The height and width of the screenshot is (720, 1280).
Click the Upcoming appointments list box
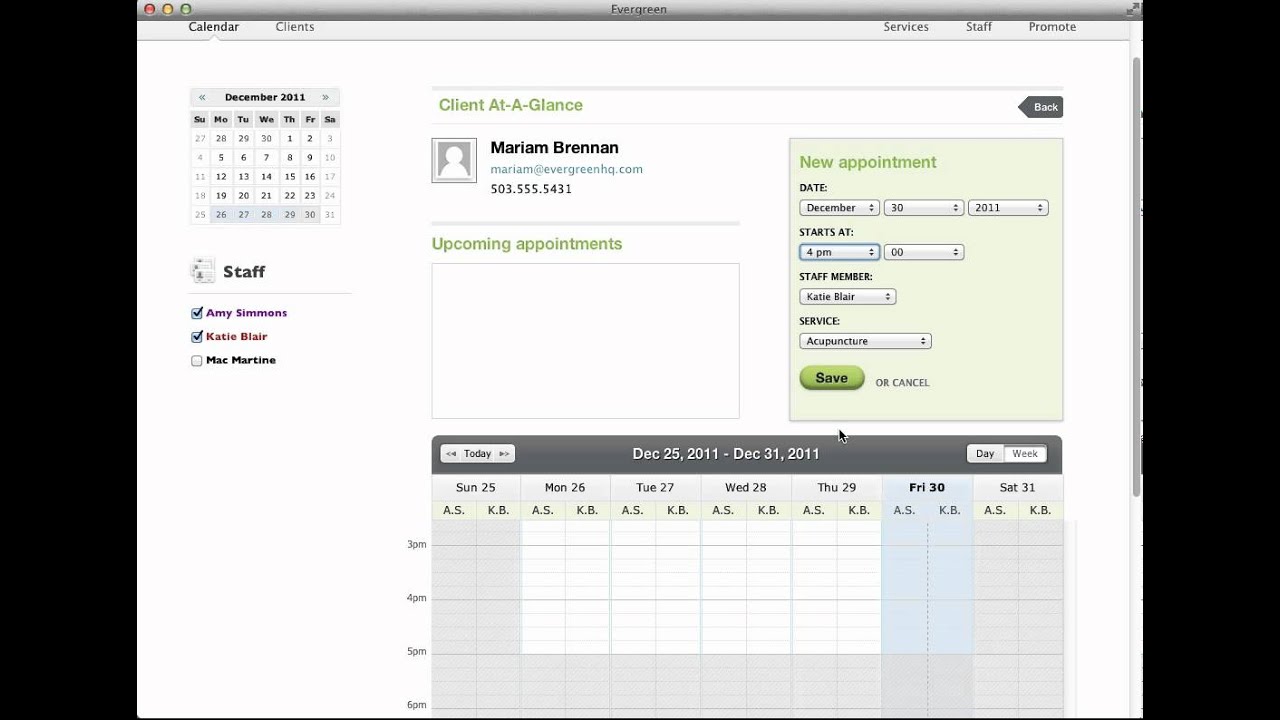(585, 341)
